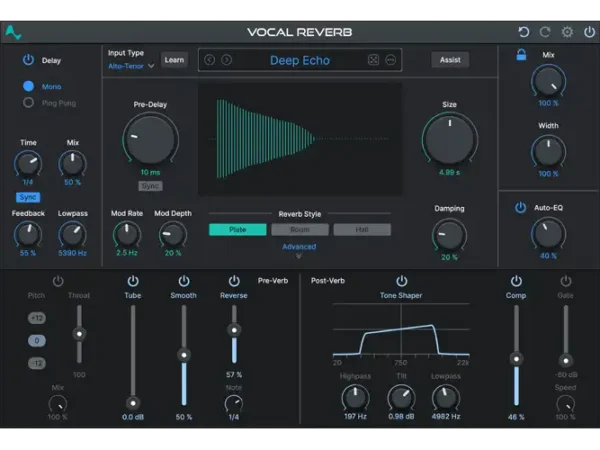Enable the Pitch/Throat power button
Screen dimensions: 600x450
coord(58,281)
